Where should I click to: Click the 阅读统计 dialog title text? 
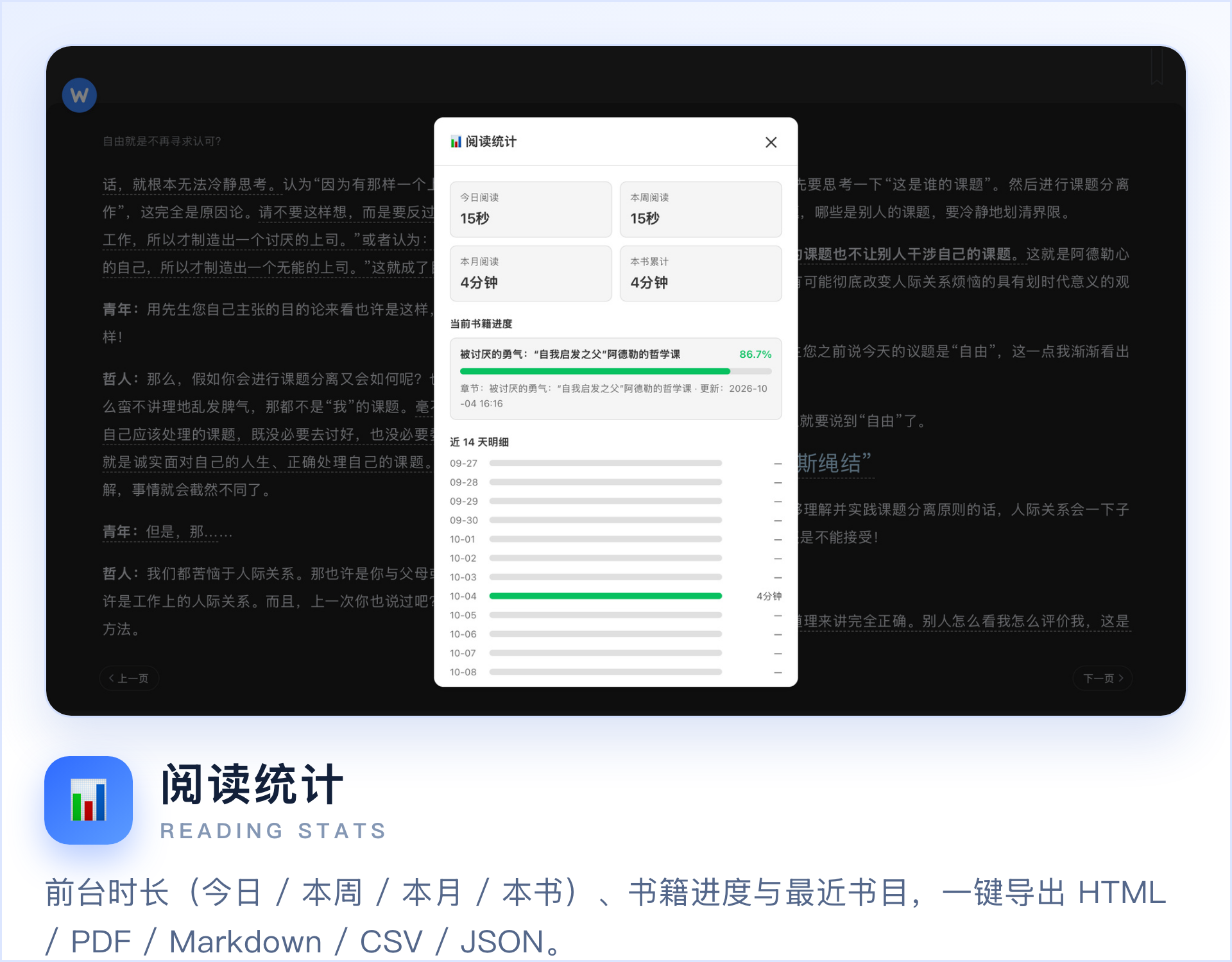click(x=491, y=142)
